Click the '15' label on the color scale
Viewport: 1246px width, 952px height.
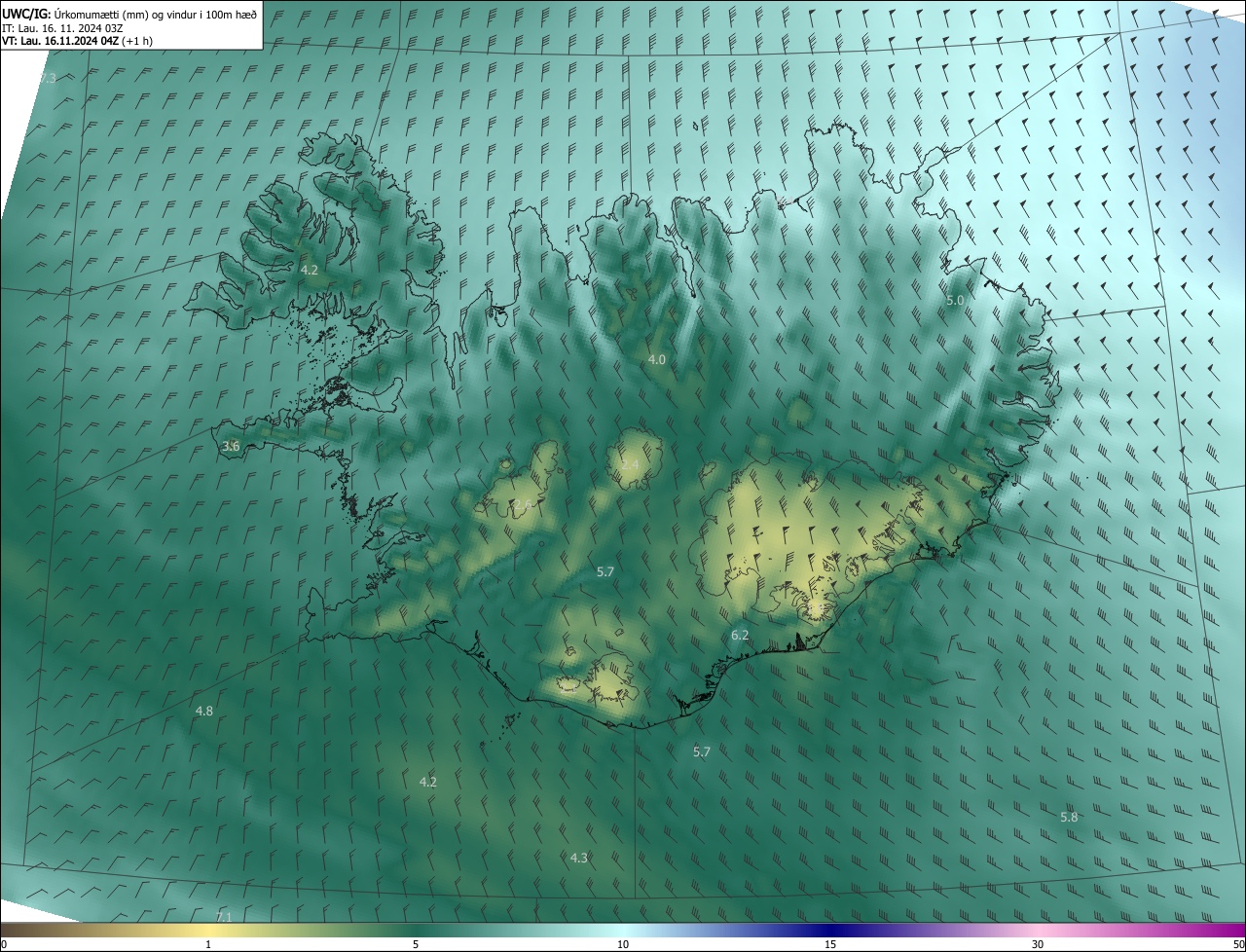click(830, 944)
